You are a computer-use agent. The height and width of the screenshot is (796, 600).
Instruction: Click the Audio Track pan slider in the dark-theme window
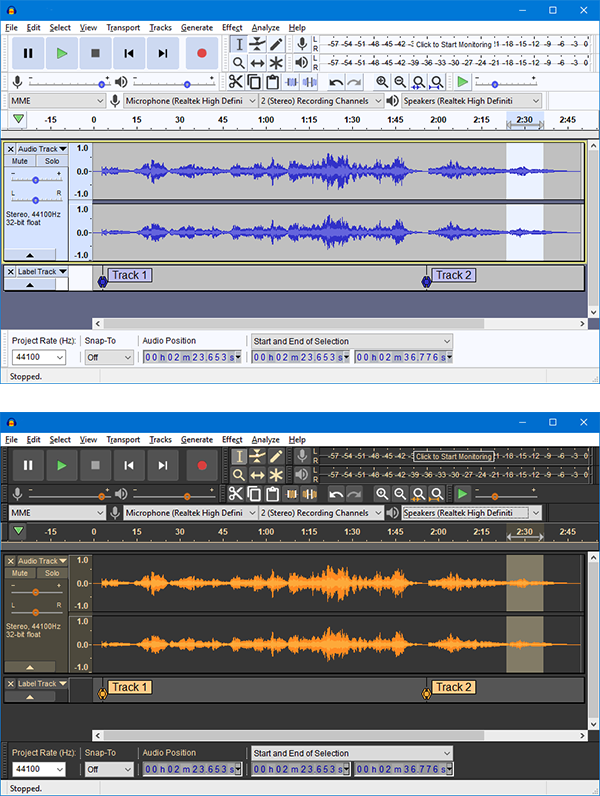[x=36, y=612]
